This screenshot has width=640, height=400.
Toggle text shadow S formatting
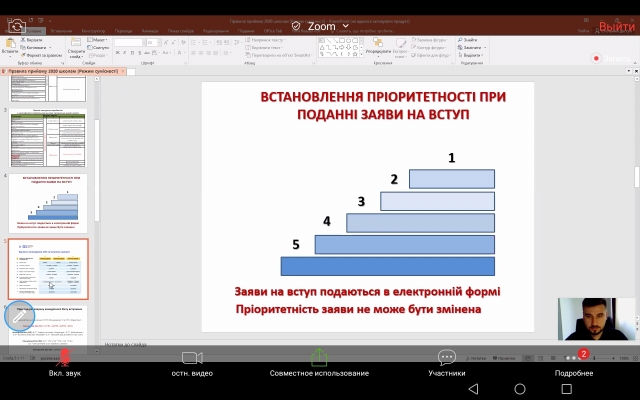[140, 53]
